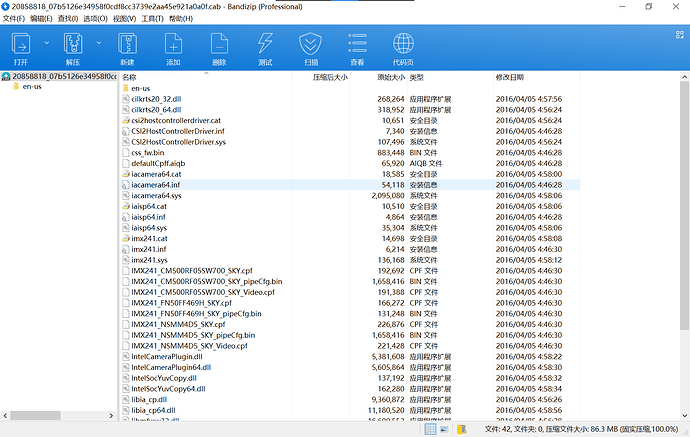Screen dimensions: 690x437
Task: Sort by original size (原始大小) column header
Action: pyautogui.click(x=391, y=77)
